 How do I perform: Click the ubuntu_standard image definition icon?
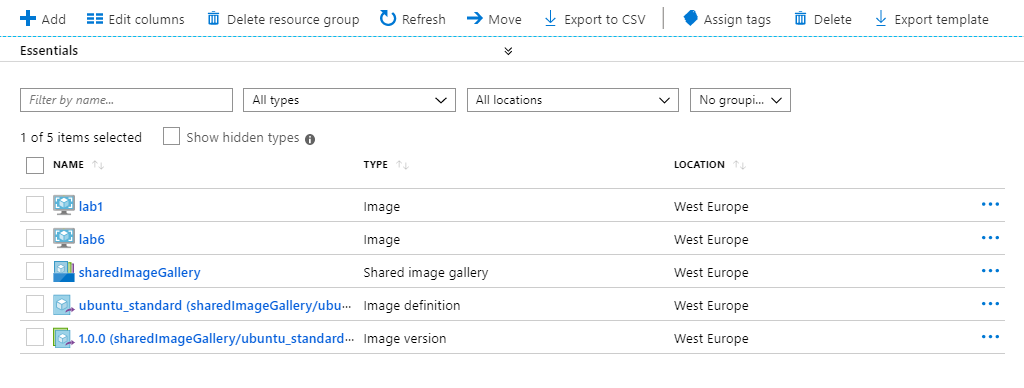point(63,304)
